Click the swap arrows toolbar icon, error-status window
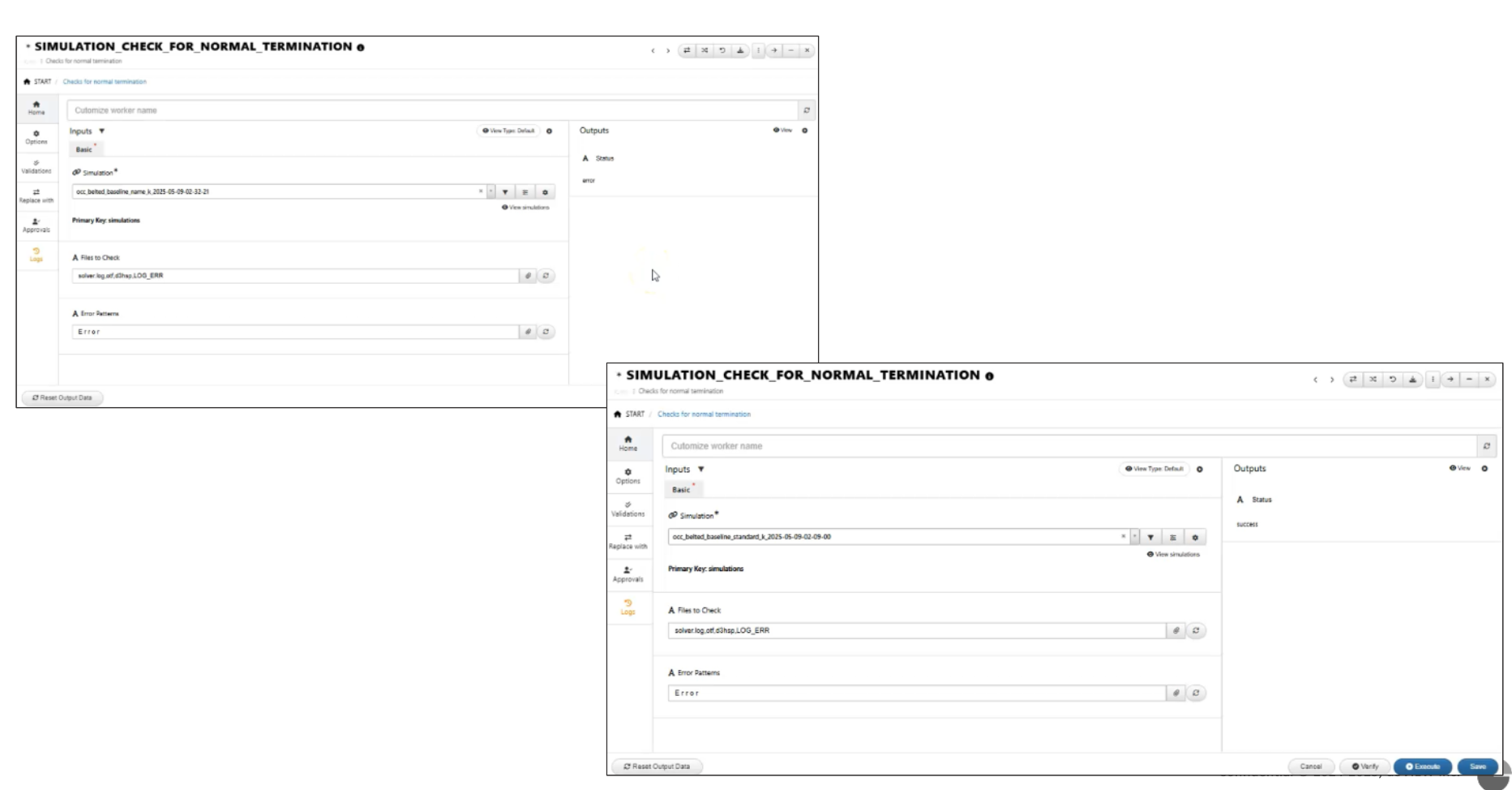This screenshot has height=790, width=1512. 687,50
